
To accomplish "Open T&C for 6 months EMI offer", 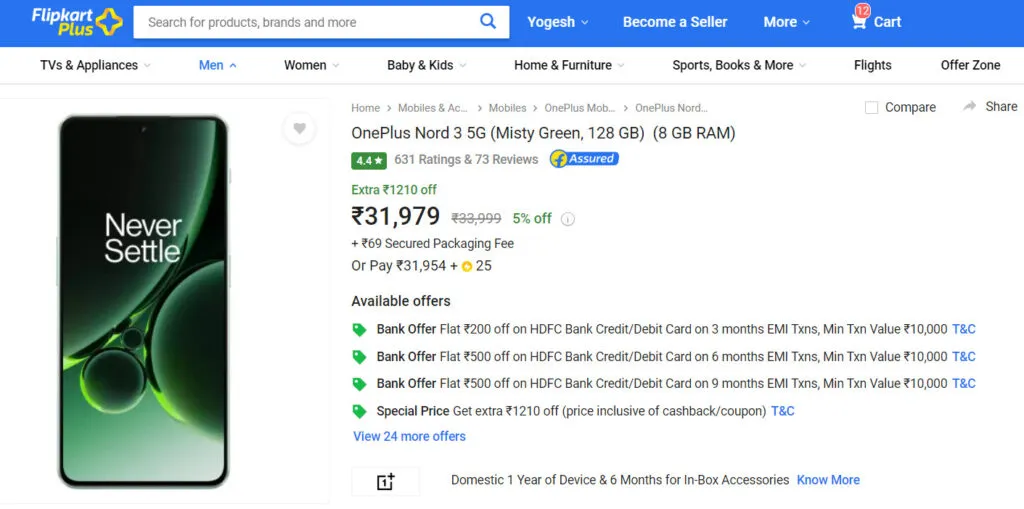I will point(964,357).
